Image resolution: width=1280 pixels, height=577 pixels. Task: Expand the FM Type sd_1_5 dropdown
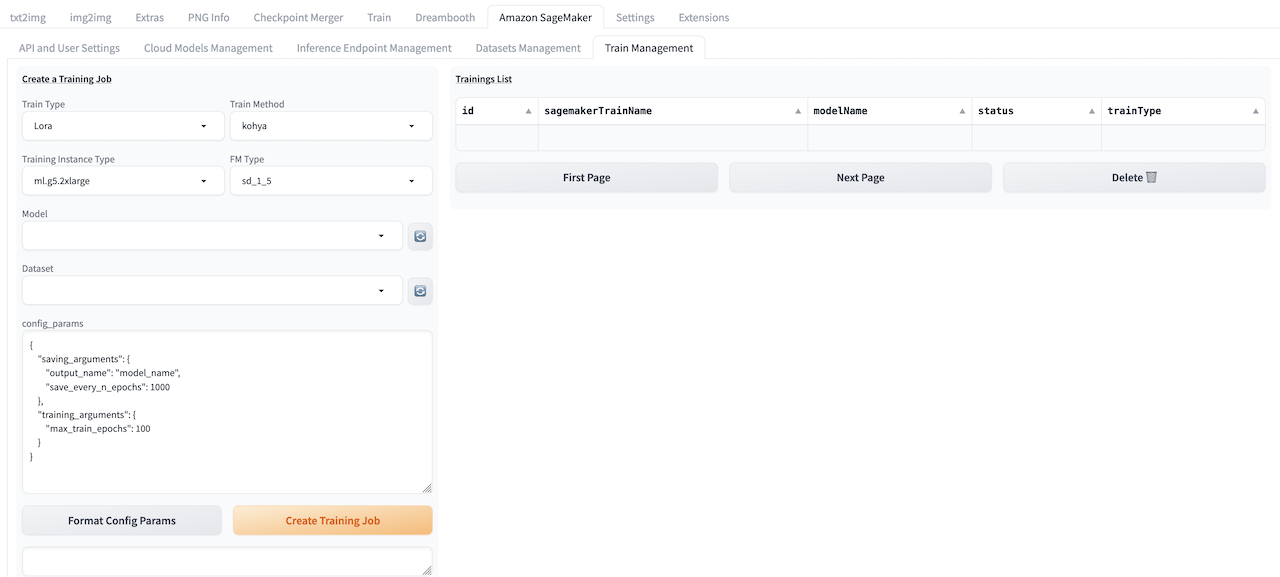tap(331, 181)
